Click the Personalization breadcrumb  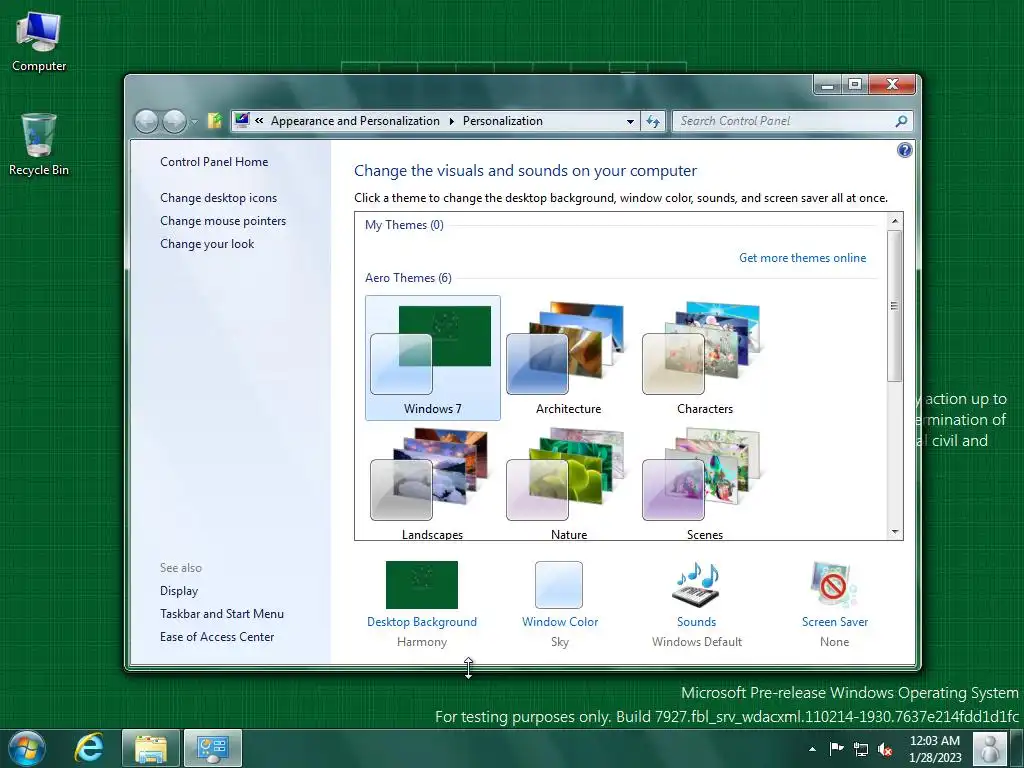(503, 121)
